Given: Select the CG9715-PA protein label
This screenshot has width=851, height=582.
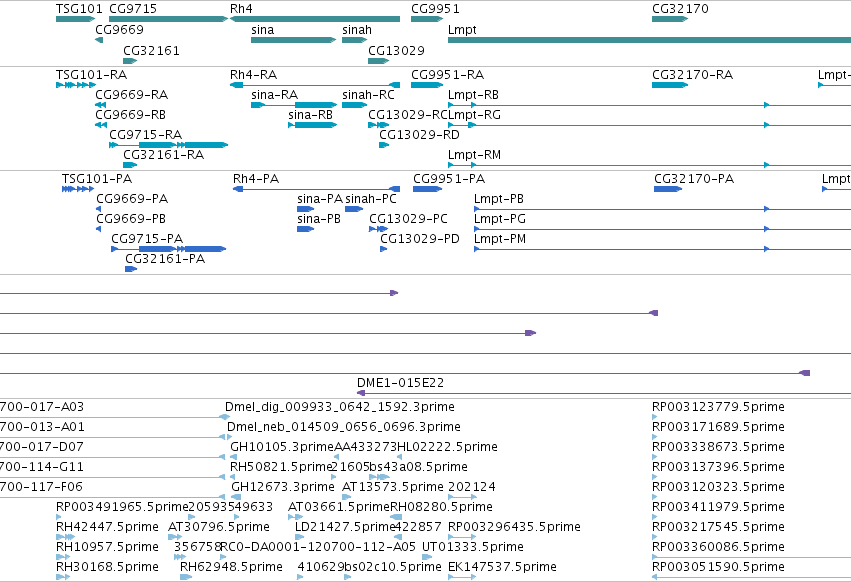Looking at the screenshot, I should 147,239.
